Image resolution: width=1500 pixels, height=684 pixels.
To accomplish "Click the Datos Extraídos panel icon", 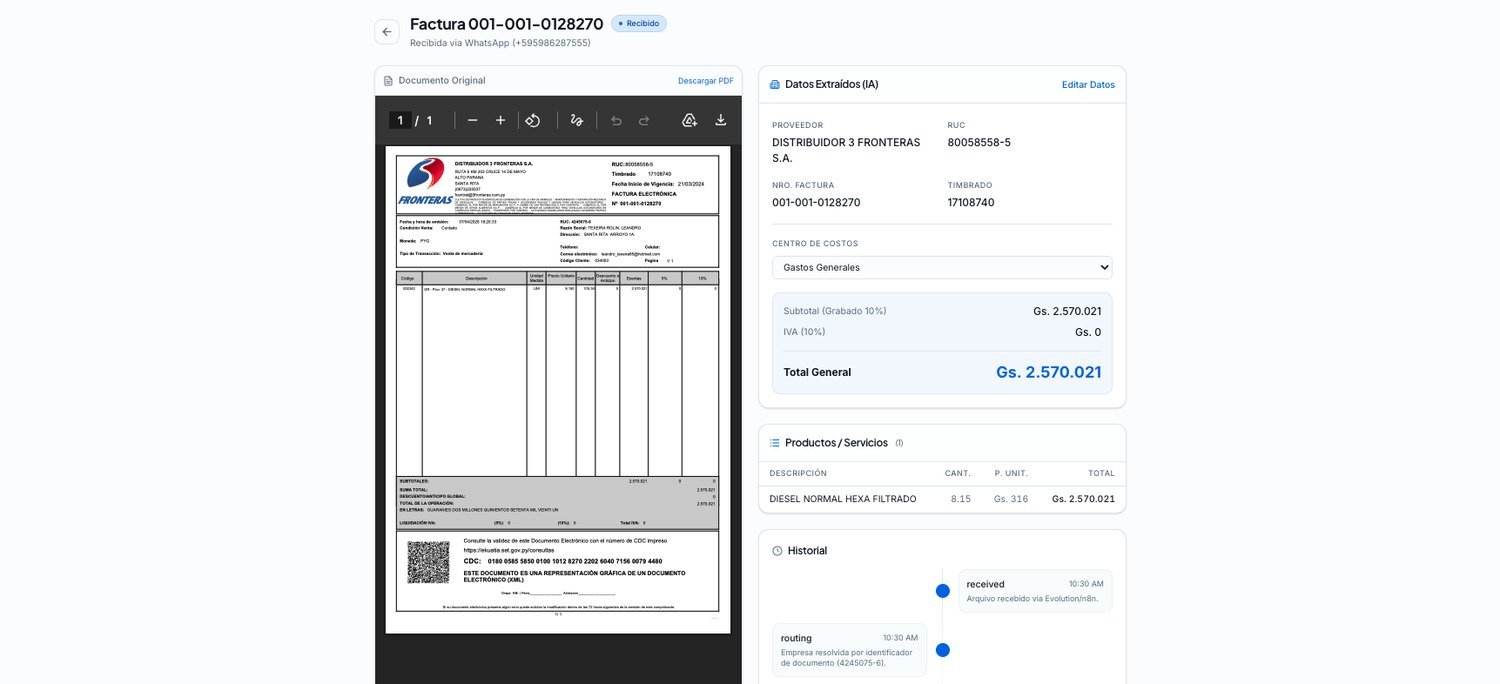I will pos(774,85).
